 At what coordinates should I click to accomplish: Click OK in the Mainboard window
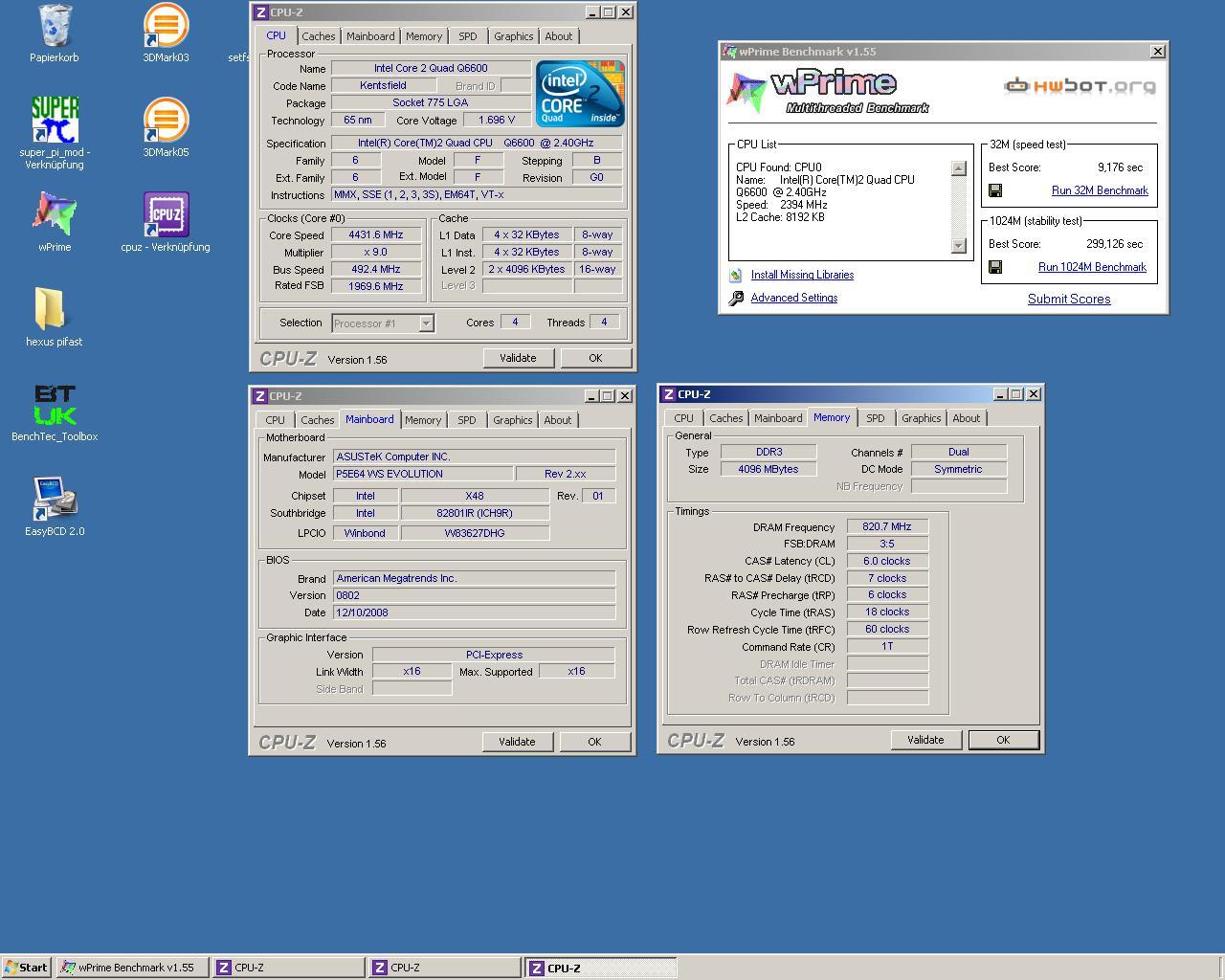tap(594, 742)
